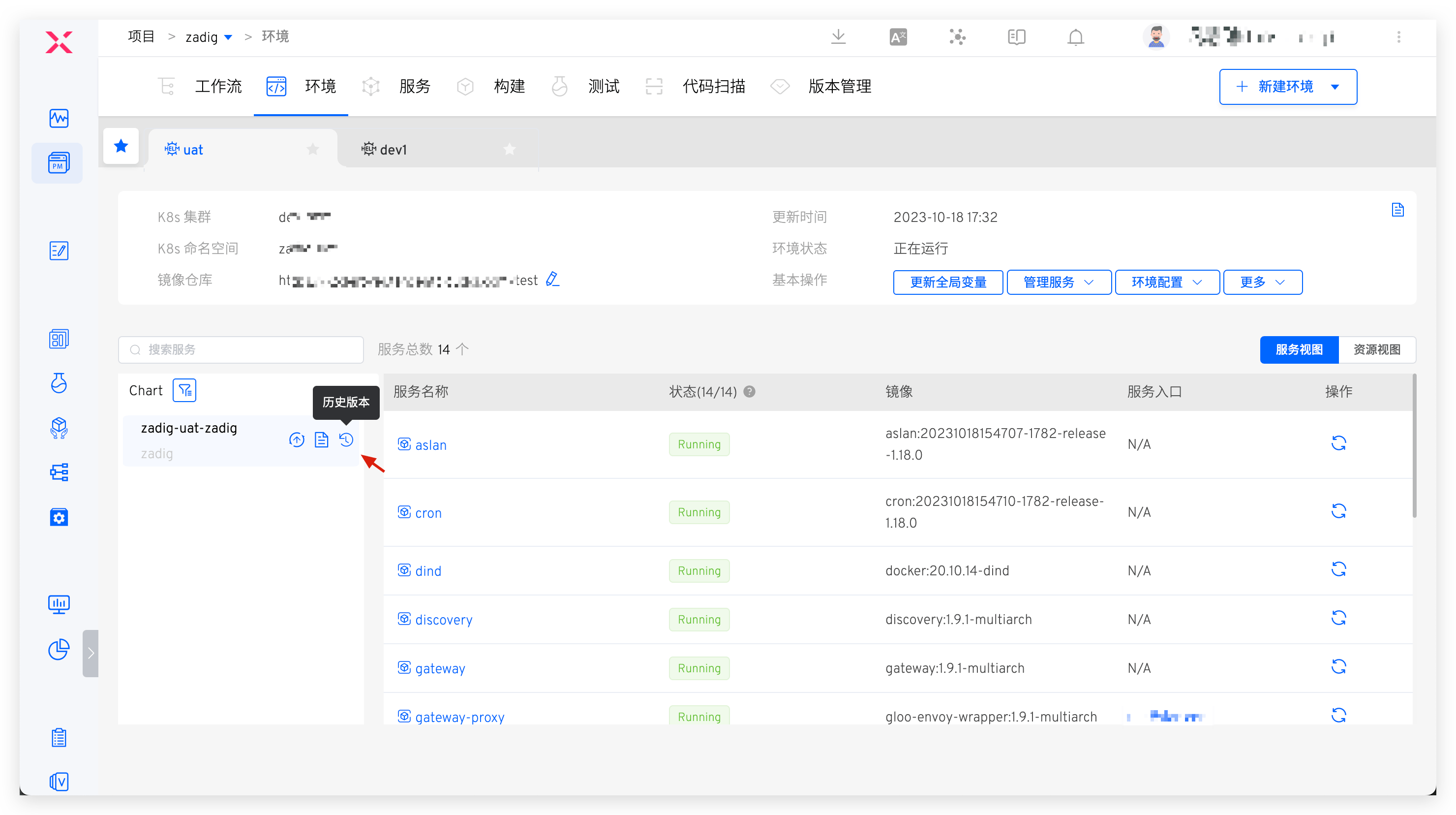Open the gateway service link

coord(440,668)
